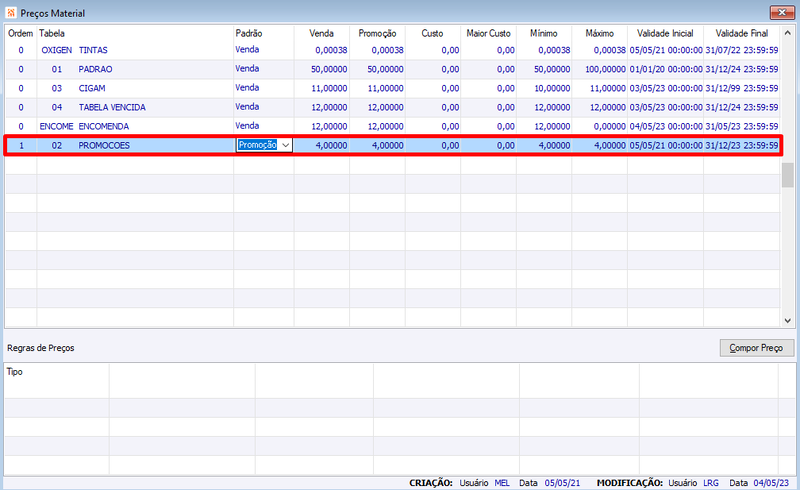Open the Padrão dropdown in PROMOCOES row
The image size is (800, 490).
pos(286,145)
